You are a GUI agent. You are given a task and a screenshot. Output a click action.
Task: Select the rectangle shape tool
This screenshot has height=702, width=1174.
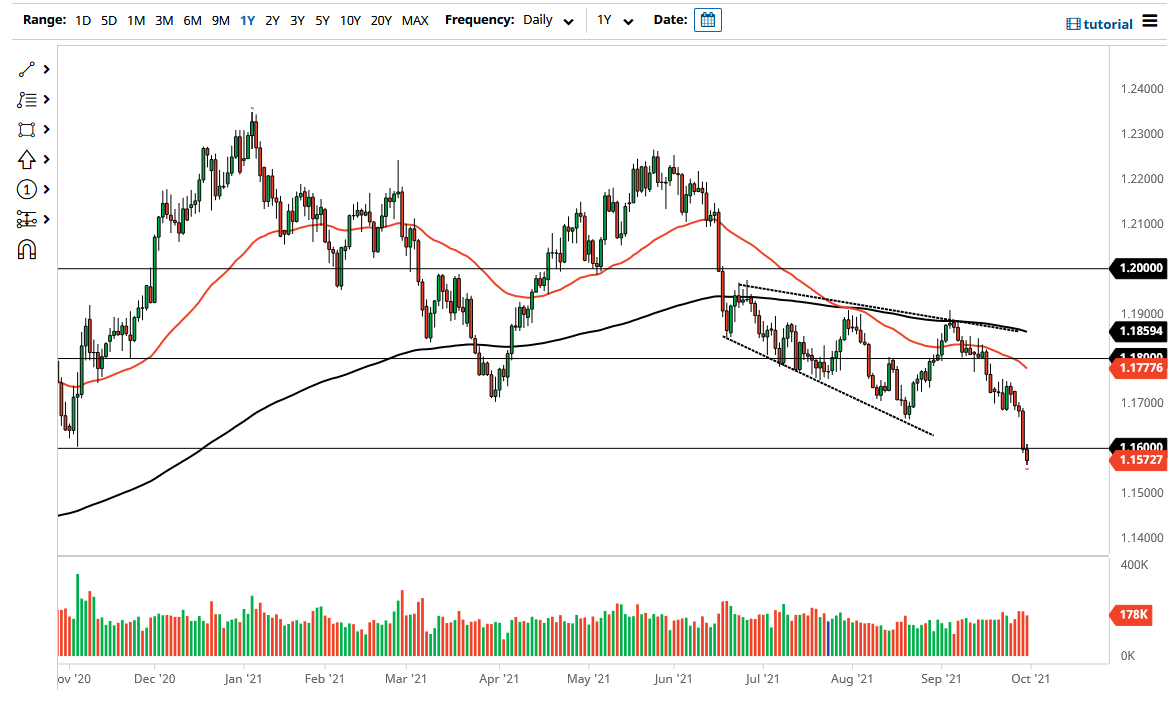pyautogui.click(x=27, y=129)
